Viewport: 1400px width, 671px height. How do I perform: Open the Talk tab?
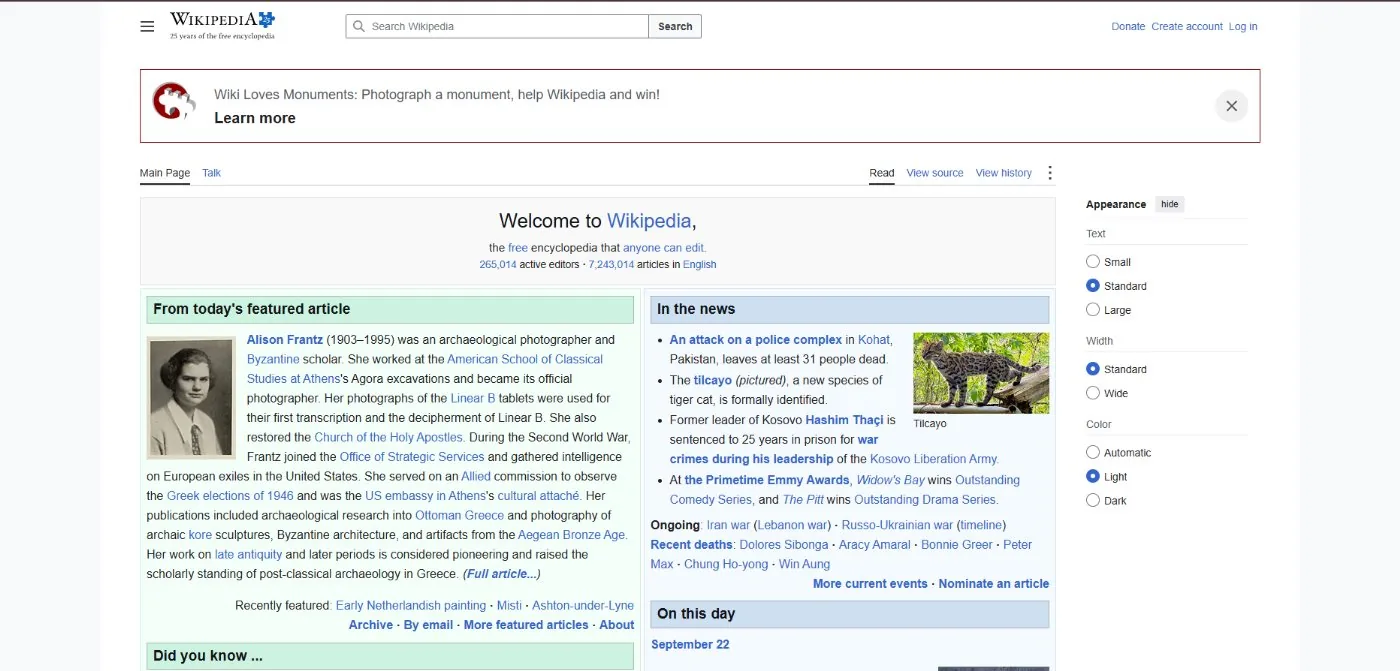click(x=211, y=173)
